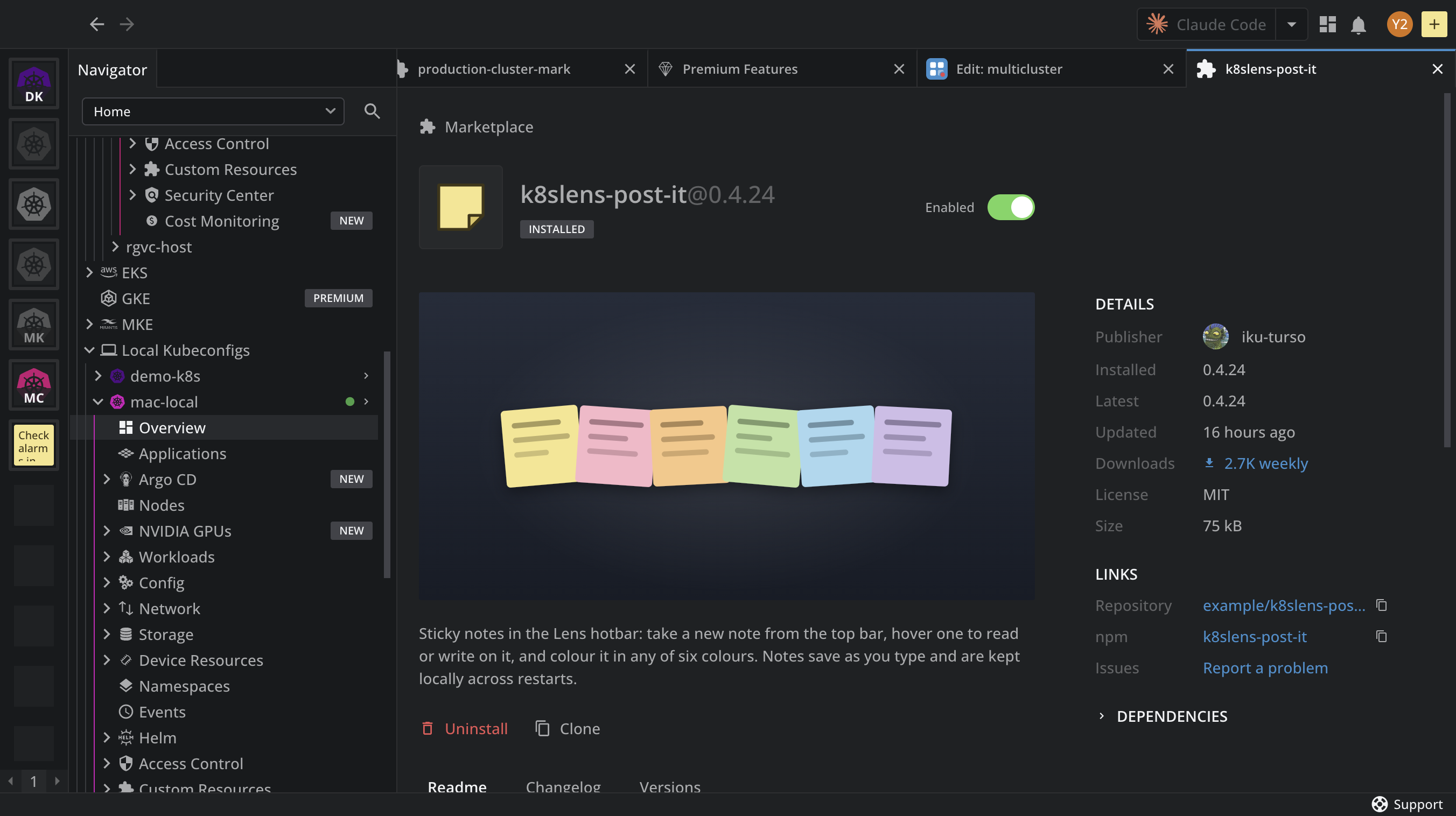Image resolution: width=1456 pixels, height=816 pixels.
Task: Open the 'Check alarm' sticky note
Action: (x=34, y=445)
